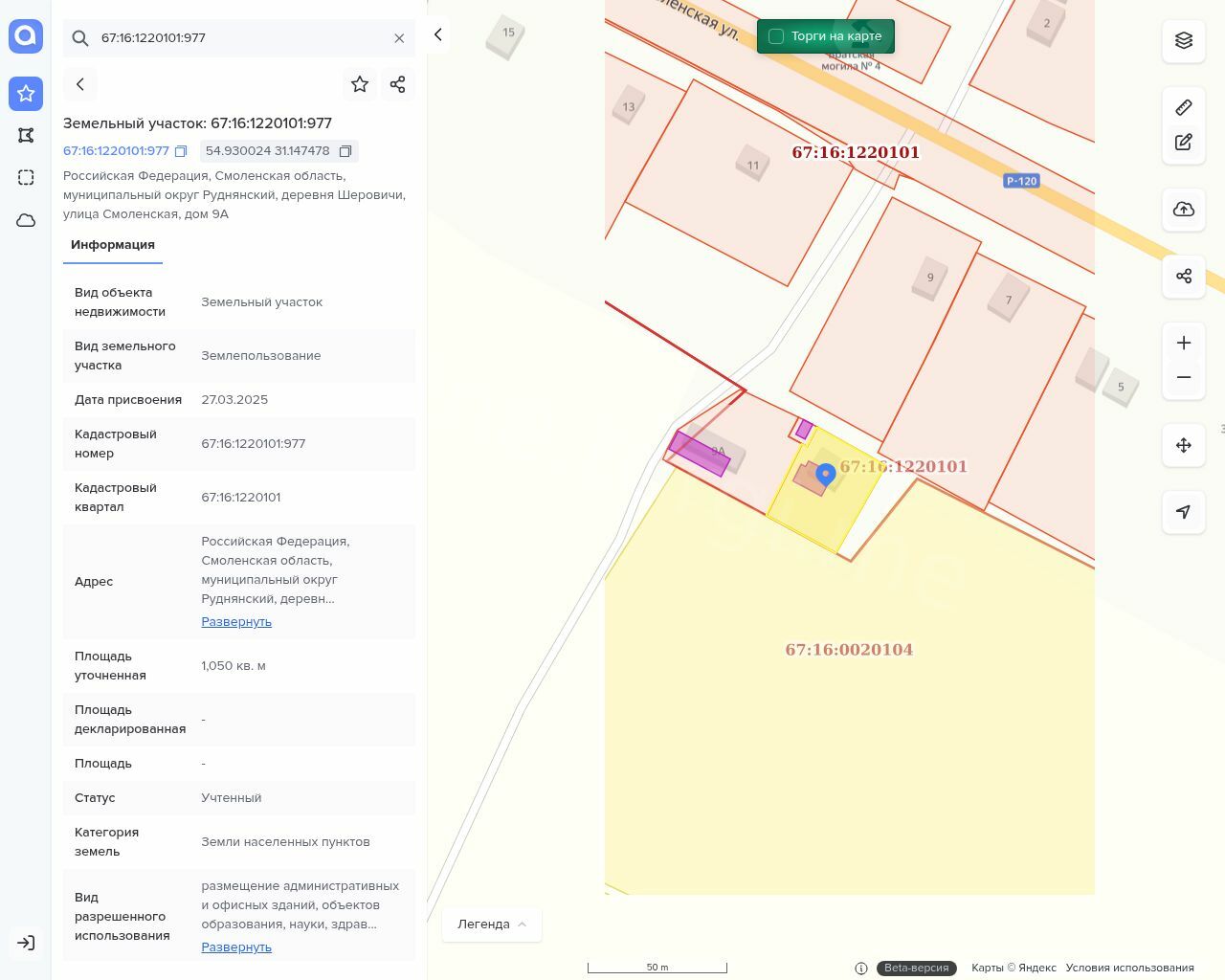Collapse the left information sidebar
This screenshot has width=1225, height=980.
(x=438, y=34)
